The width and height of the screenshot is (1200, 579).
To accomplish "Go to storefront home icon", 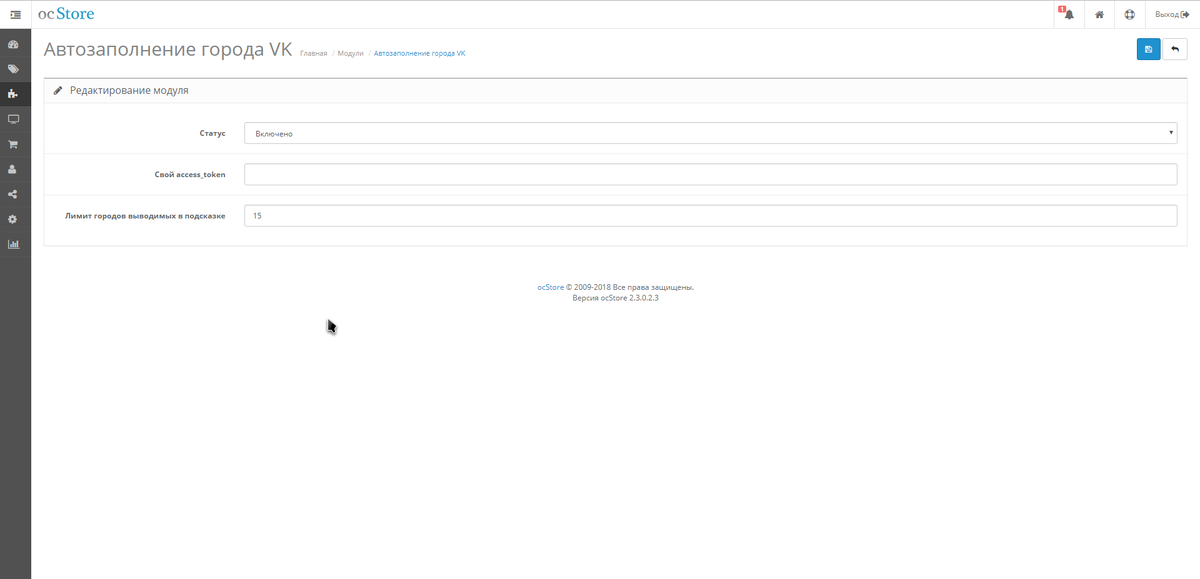I will click(1099, 15).
